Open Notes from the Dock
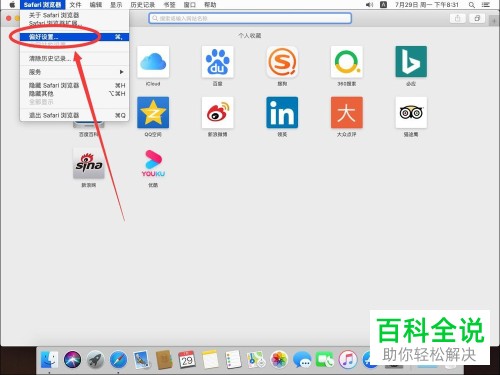500x375 pixels. pyautogui.click(x=210, y=360)
